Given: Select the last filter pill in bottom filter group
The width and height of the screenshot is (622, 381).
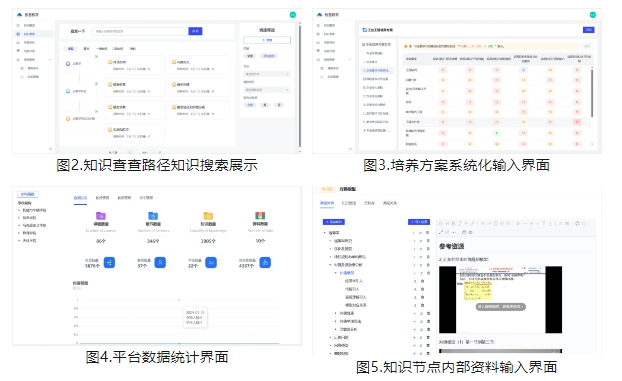Looking at the screenshot, I should (279, 105).
